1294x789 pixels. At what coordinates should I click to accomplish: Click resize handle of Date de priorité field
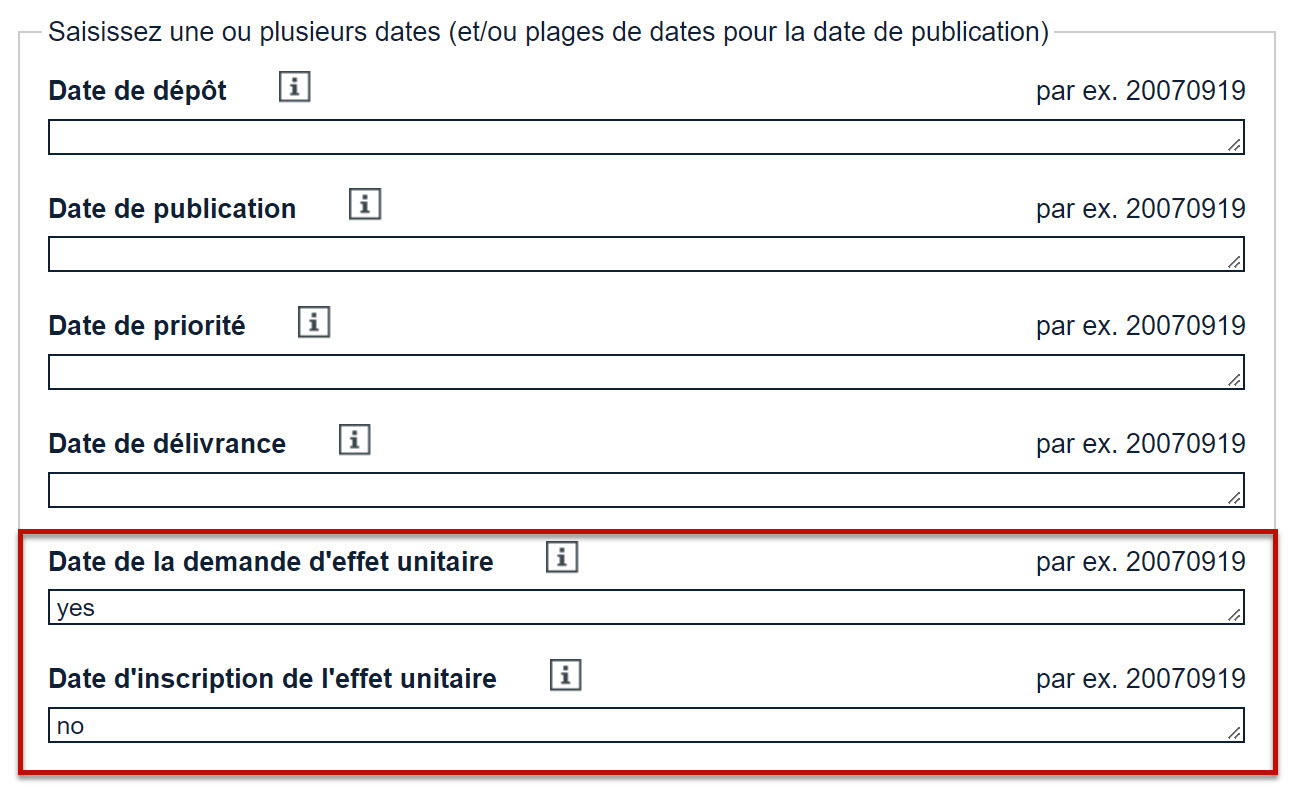tap(1236, 381)
